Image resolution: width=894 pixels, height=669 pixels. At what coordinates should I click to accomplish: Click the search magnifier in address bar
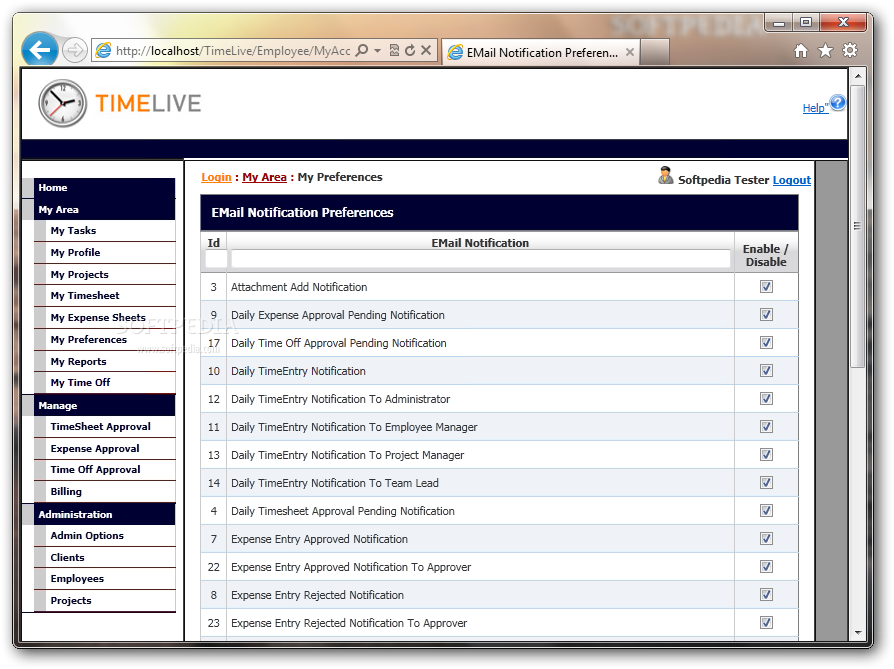[x=361, y=50]
